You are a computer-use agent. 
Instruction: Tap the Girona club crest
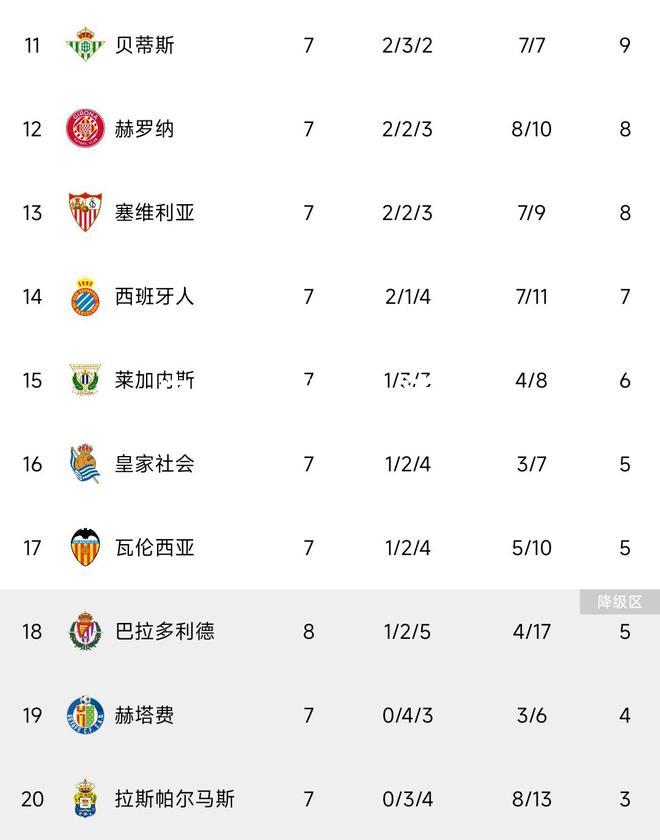(85, 129)
